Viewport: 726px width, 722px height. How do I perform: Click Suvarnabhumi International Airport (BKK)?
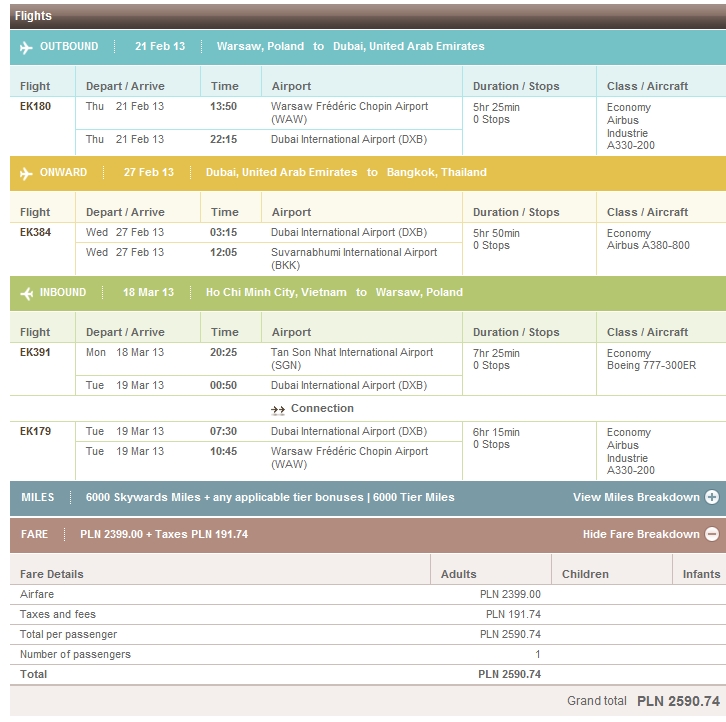(354, 258)
